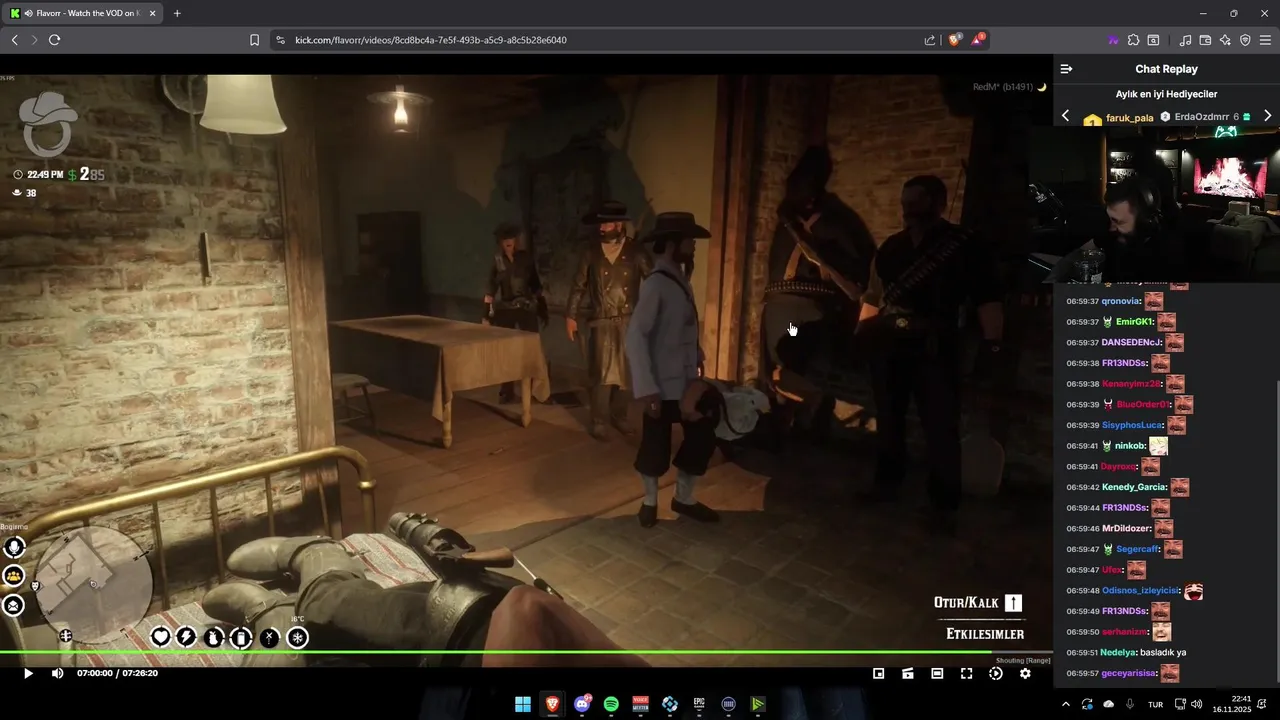This screenshot has width=1280, height=720.
Task: Mute the video player volume
Action: click(57, 673)
